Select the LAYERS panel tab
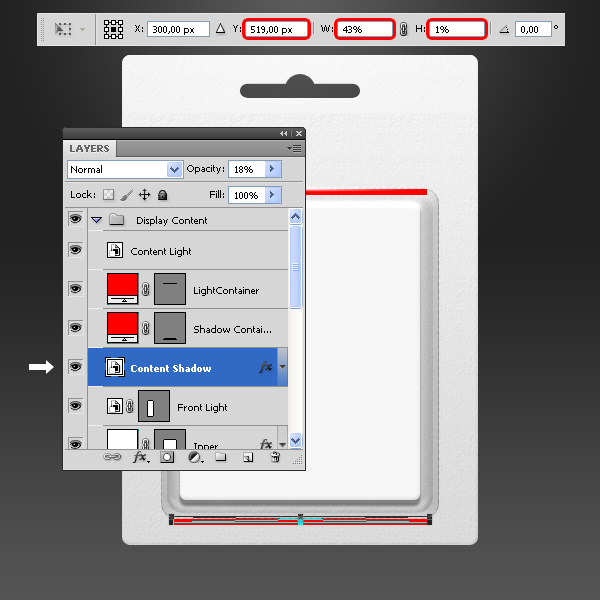The width and height of the screenshot is (600, 600). pos(89,148)
